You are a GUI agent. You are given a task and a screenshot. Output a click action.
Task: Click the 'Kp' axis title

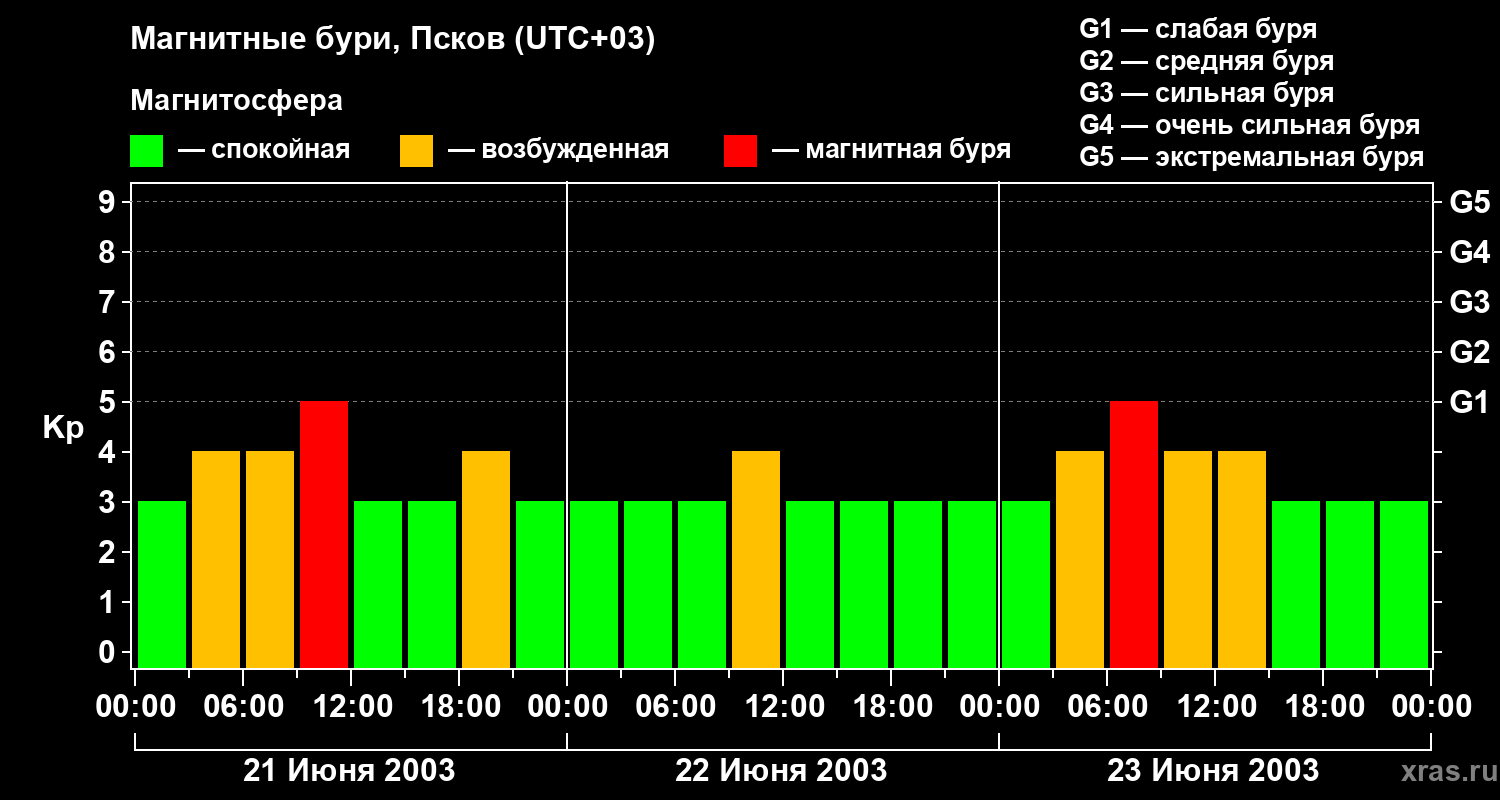pos(63,428)
